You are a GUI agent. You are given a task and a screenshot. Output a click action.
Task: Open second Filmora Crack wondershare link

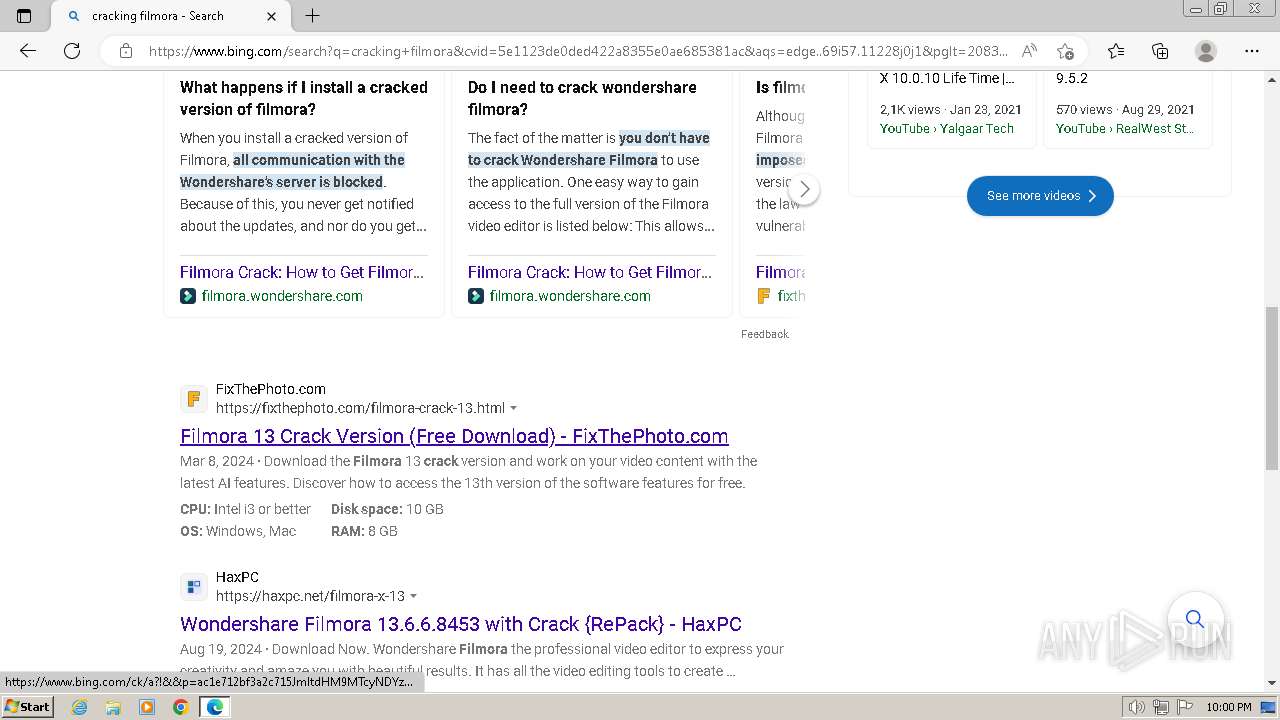pyautogui.click(x=590, y=272)
